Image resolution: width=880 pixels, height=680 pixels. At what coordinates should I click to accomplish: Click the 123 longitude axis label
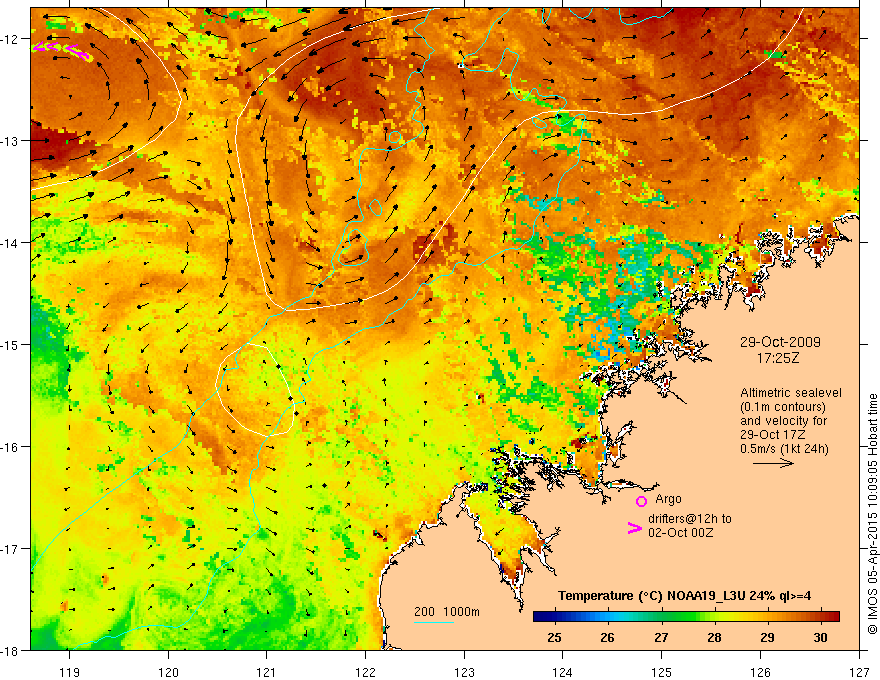pyautogui.click(x=464, y=672)
